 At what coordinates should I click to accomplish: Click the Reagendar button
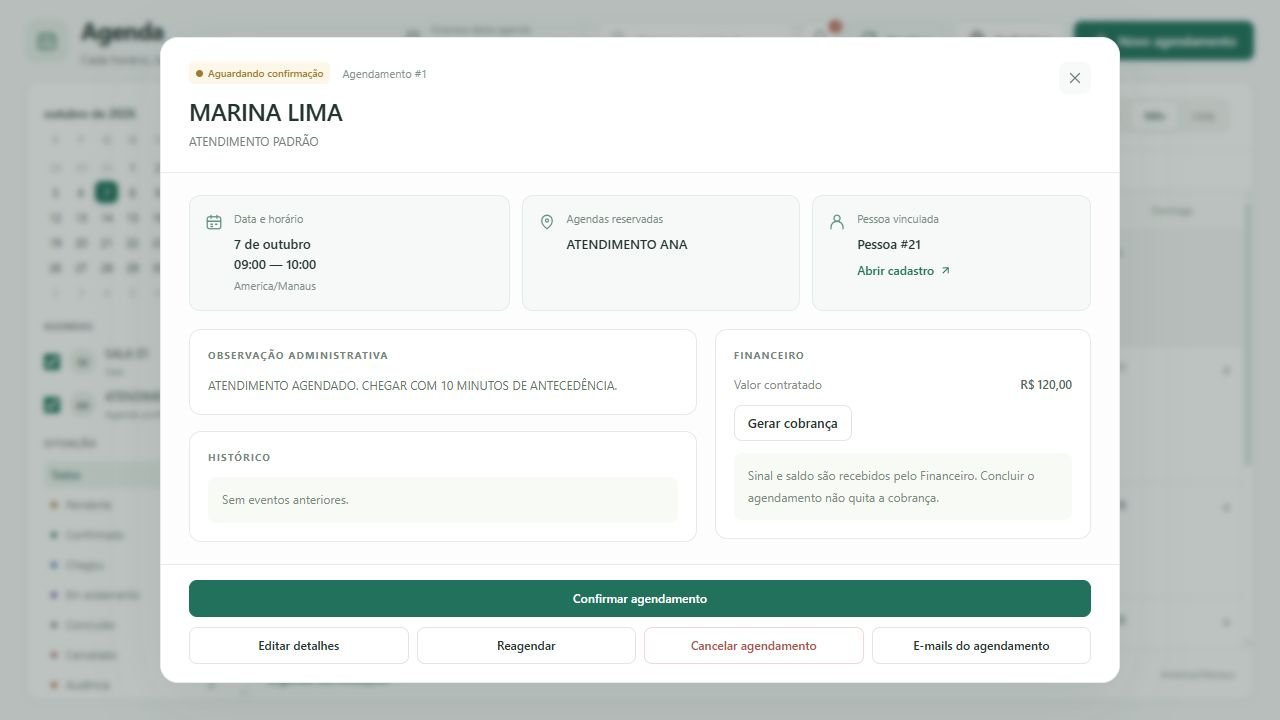526,646
